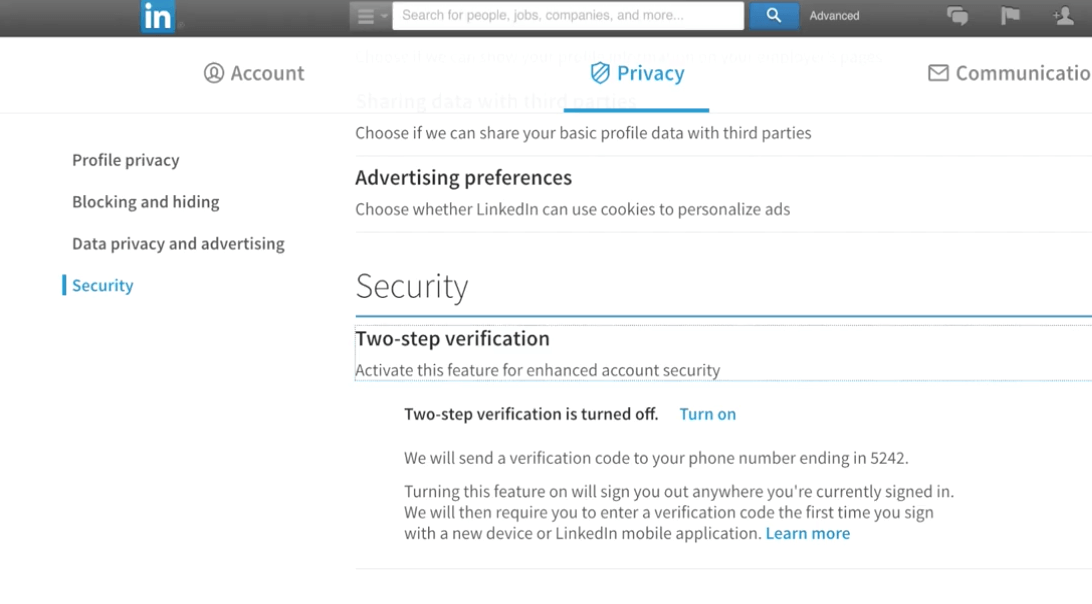
Task: Click the Advanced search link
Action: (834, 15)
